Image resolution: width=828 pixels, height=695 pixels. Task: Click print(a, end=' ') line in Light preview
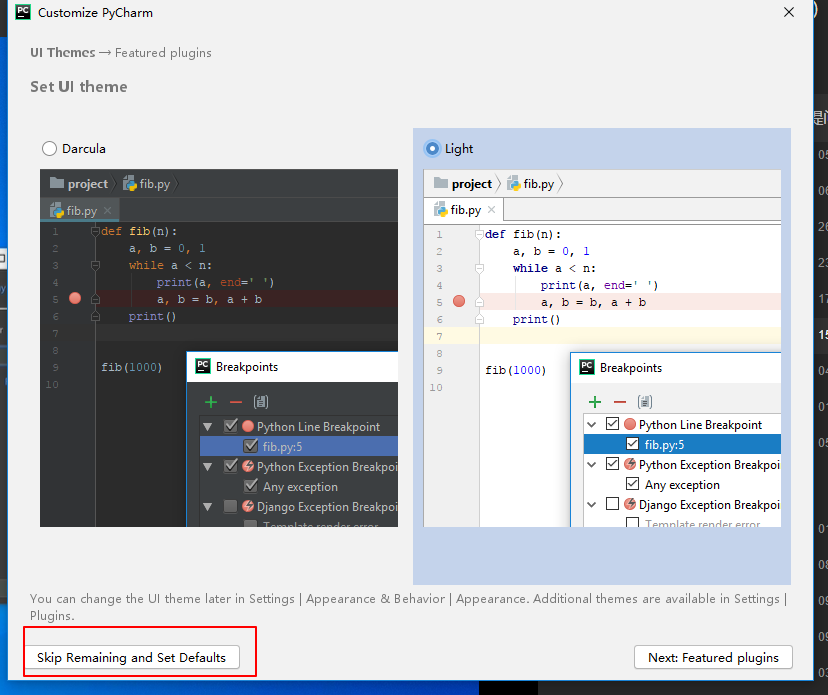599,285
